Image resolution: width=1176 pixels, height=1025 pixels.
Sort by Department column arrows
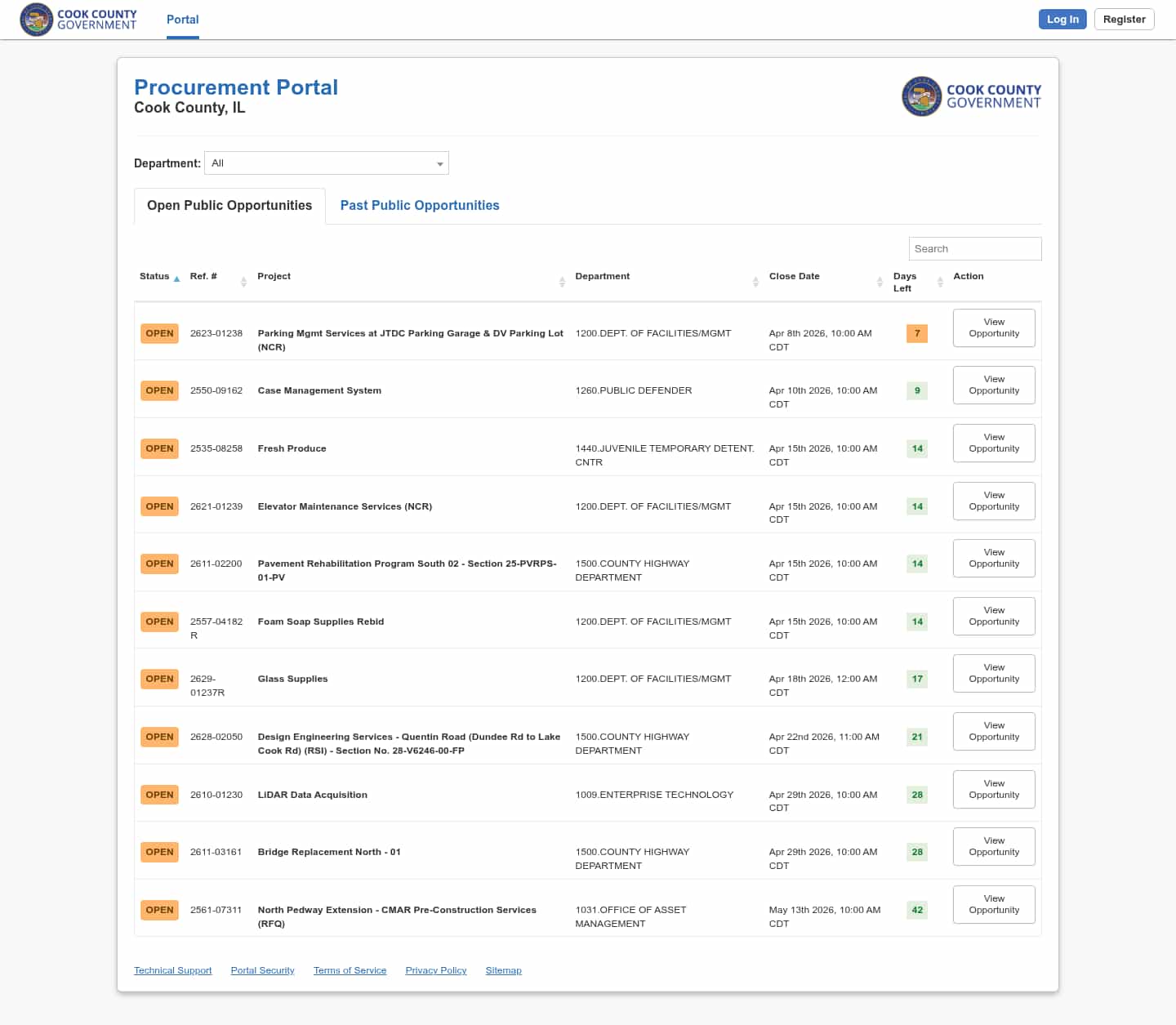point(755,282)
